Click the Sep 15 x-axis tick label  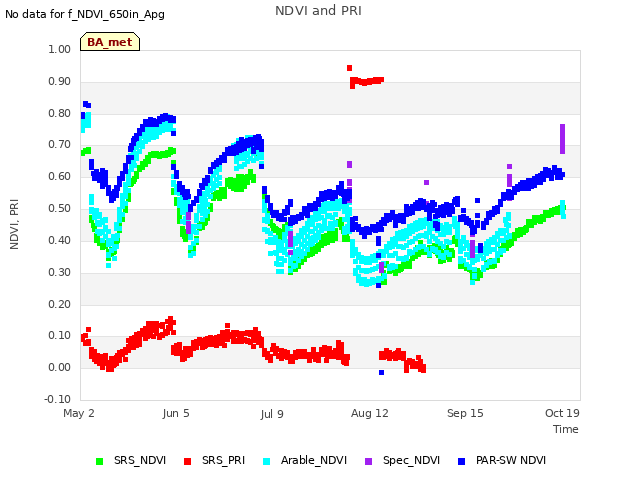465,413
